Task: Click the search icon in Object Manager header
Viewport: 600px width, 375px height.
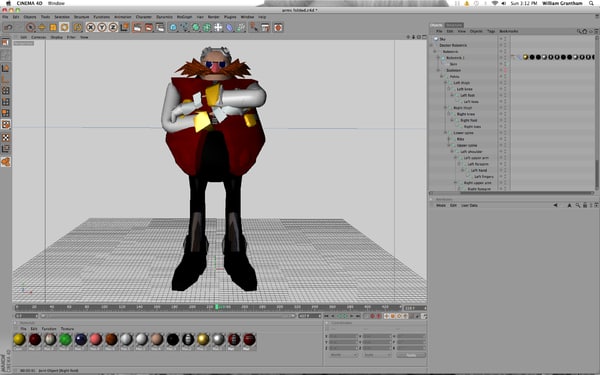Action: click(x=579, y=31)
